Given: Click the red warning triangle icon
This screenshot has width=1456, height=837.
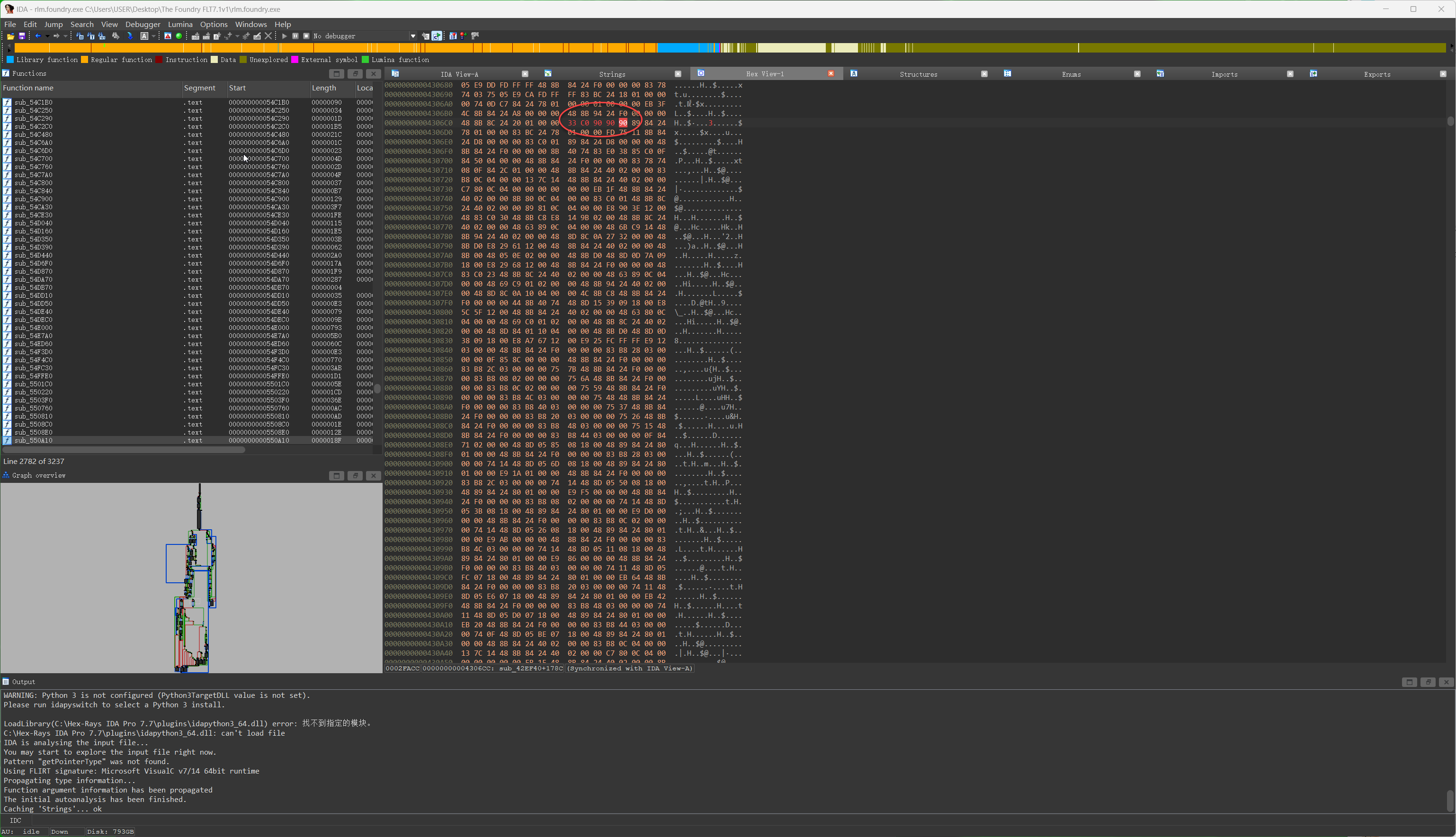Looking at the screenshot, I should coord(167,36).
